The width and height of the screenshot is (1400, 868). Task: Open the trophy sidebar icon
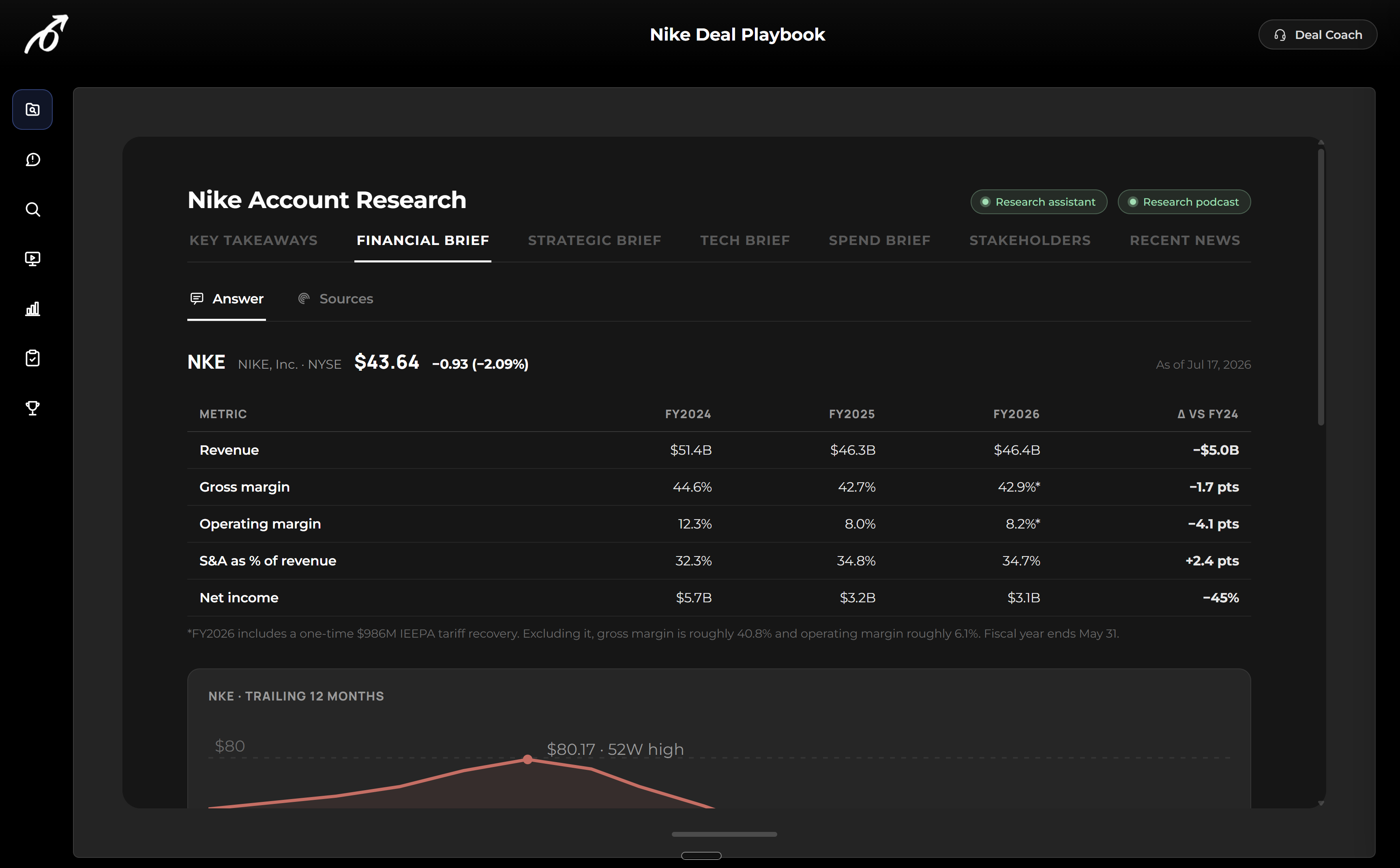(33, 408)
